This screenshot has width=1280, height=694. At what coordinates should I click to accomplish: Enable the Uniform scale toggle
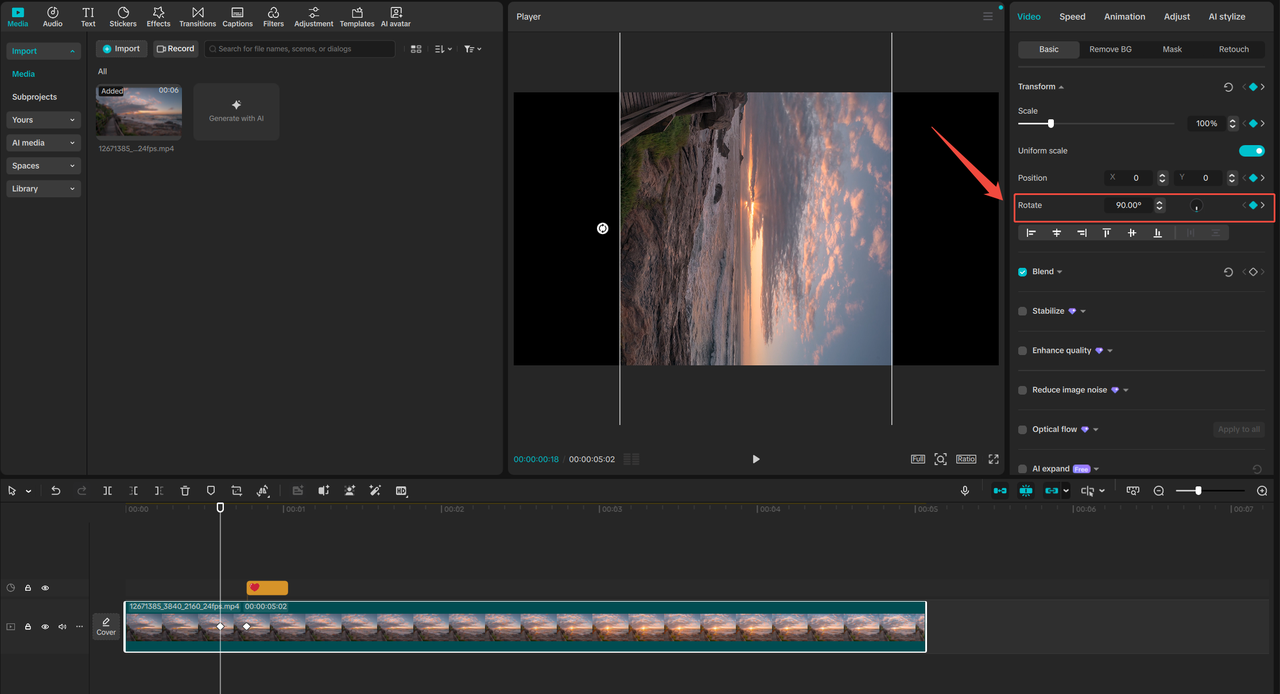[x=1251, y=150]
